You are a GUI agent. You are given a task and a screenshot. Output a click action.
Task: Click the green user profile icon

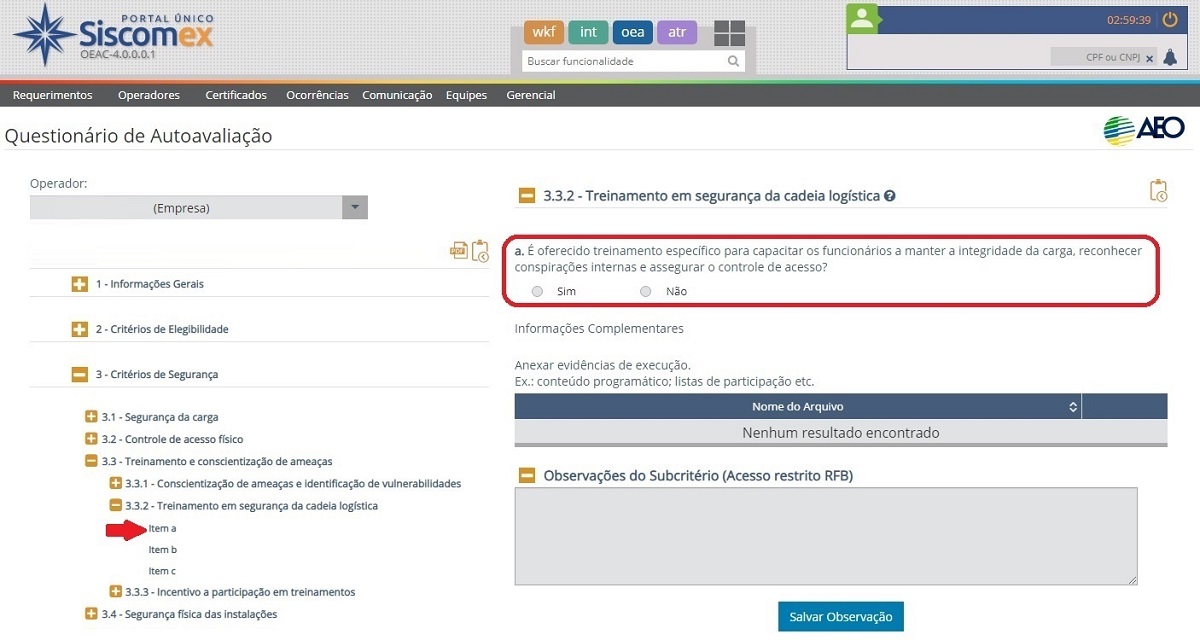tap(861, 18)
